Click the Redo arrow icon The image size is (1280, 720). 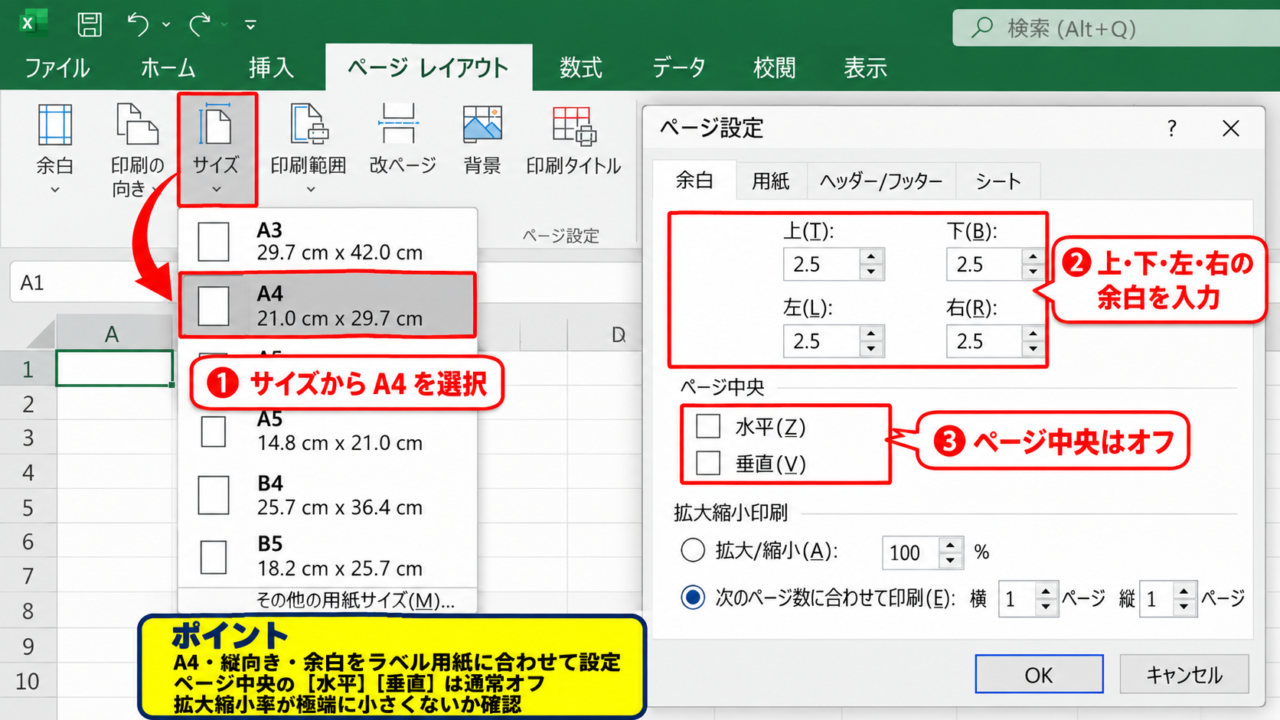point(200,22)
